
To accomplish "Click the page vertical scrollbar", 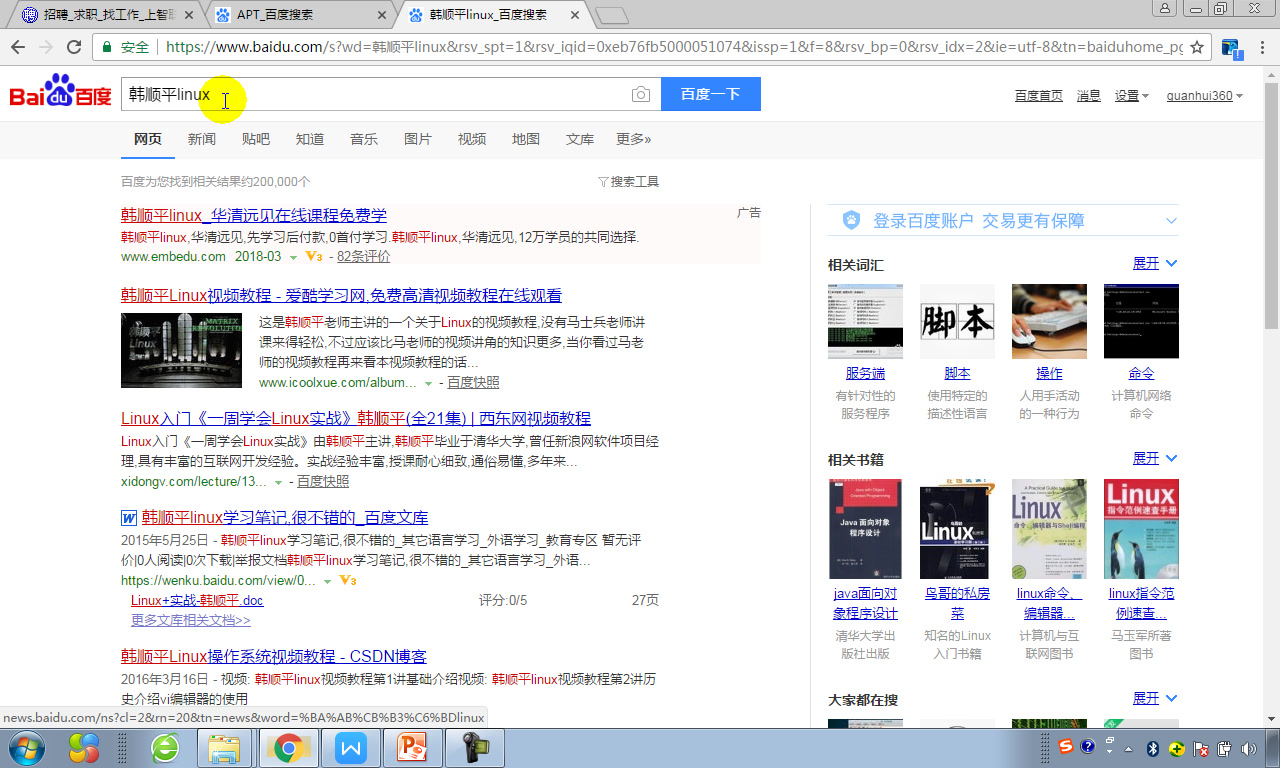I will click(1271, 395).
